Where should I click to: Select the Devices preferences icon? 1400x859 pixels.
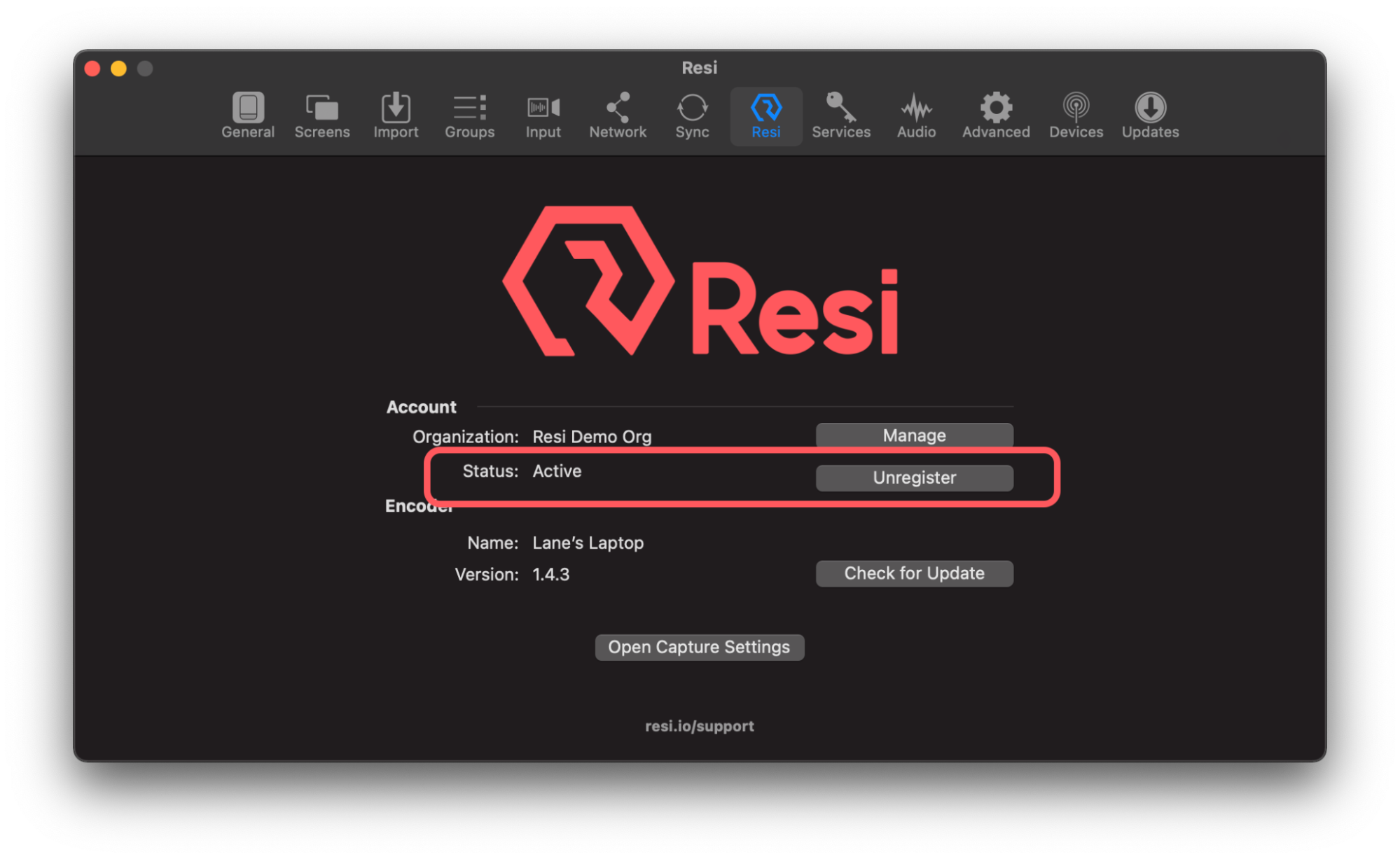pos(1075,116)
